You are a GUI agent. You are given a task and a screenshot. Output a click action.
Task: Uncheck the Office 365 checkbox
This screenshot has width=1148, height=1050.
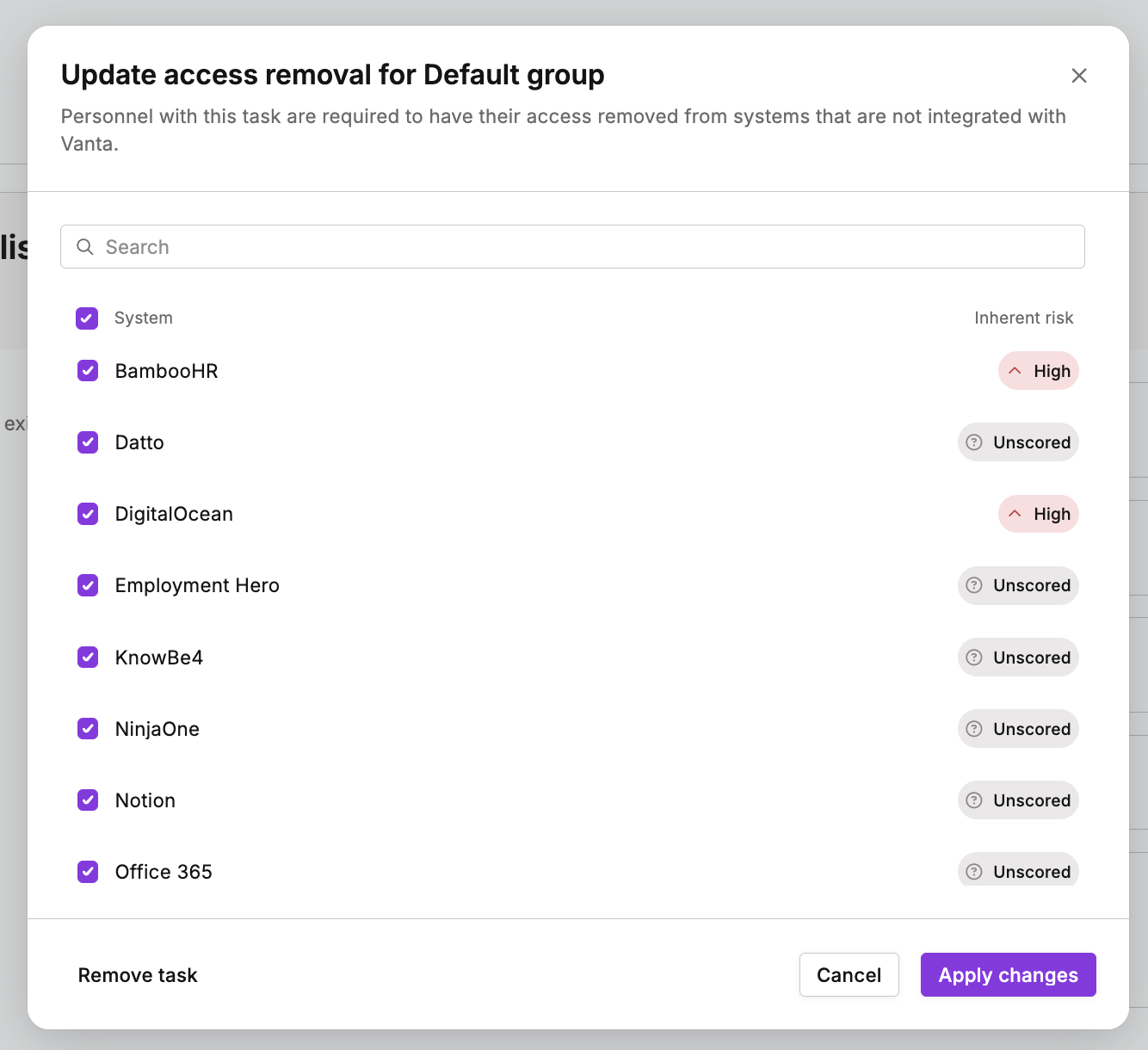pos(88,872)
